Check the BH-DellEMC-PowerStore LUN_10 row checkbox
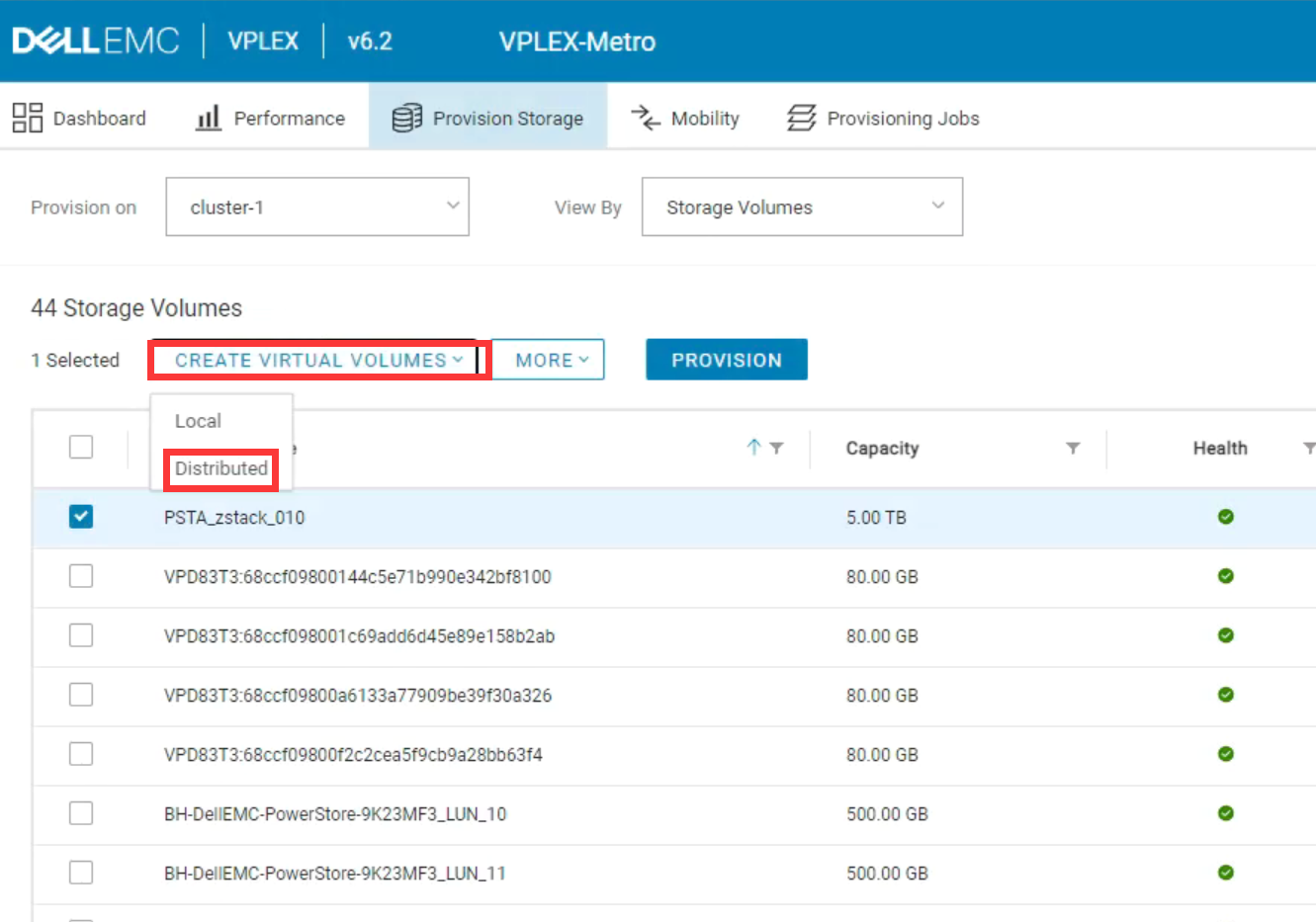The image size is (1316, 922). (81, 813)
